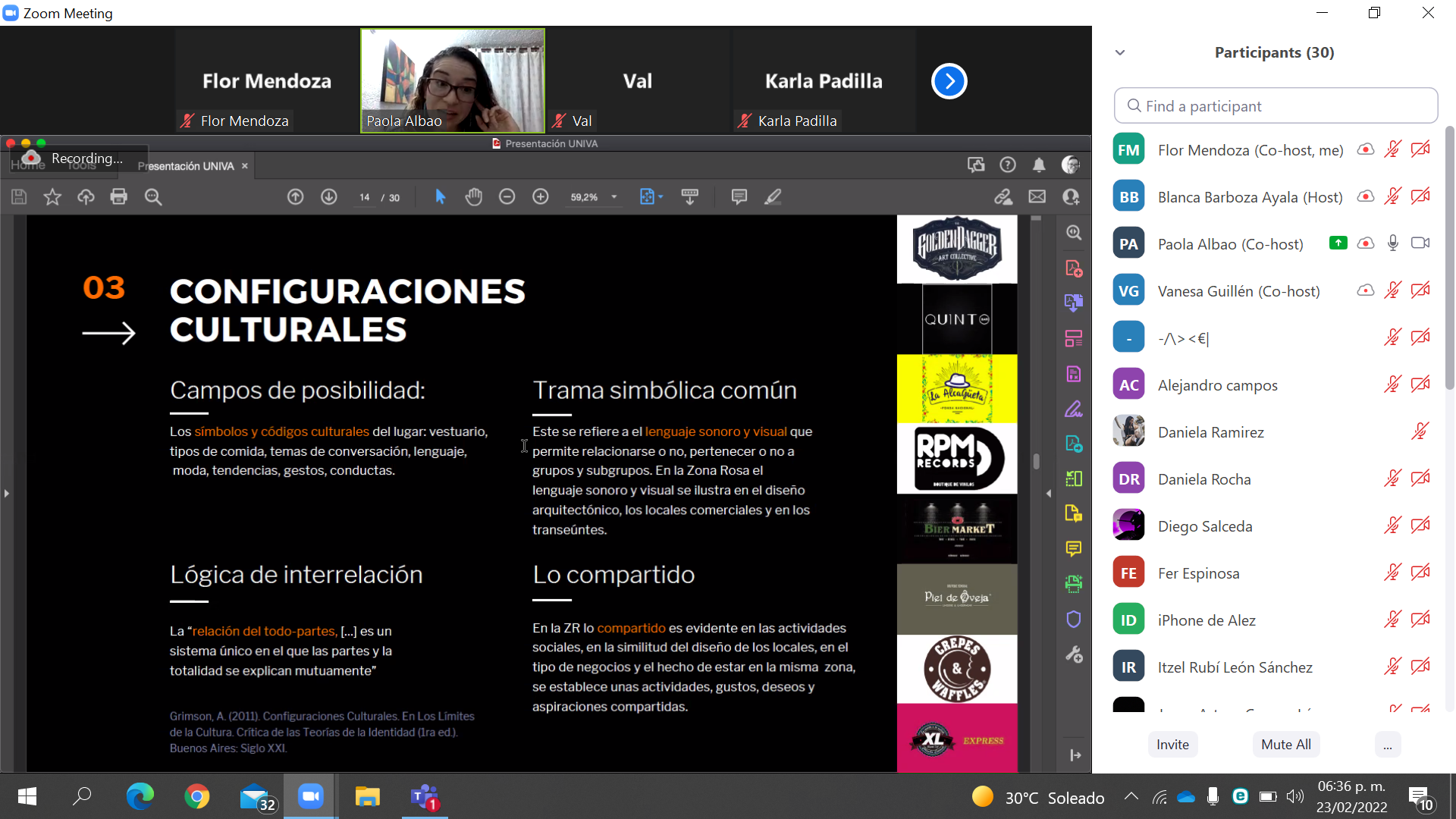Toggle Diego Salceda's video icon
Viewport: 1456px width, 819px height.
pos(1420,526)
